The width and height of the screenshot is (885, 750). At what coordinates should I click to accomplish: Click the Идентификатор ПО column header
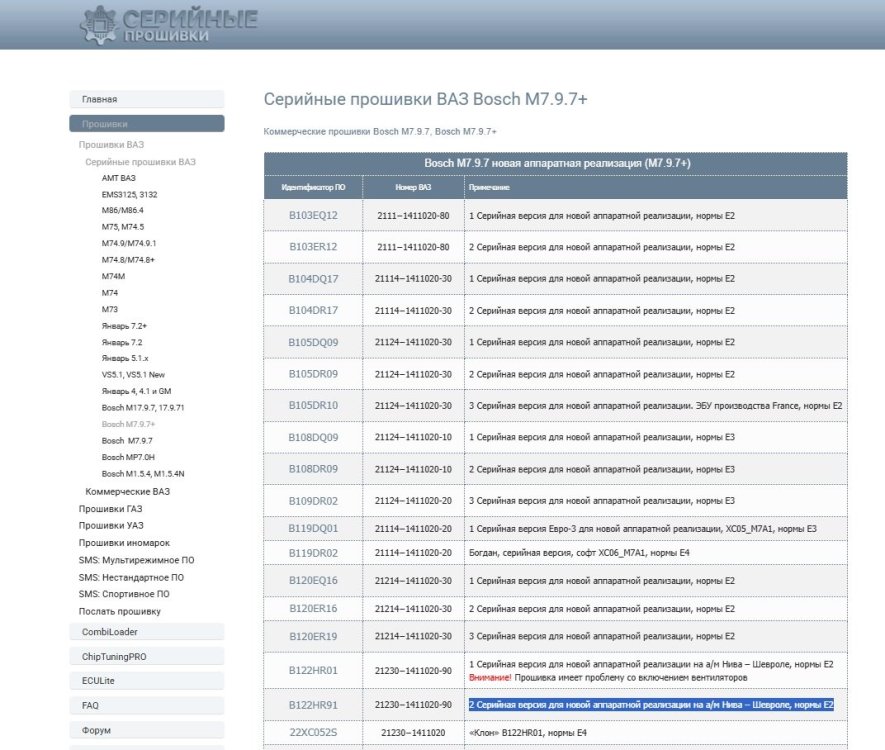click(313, 187)
